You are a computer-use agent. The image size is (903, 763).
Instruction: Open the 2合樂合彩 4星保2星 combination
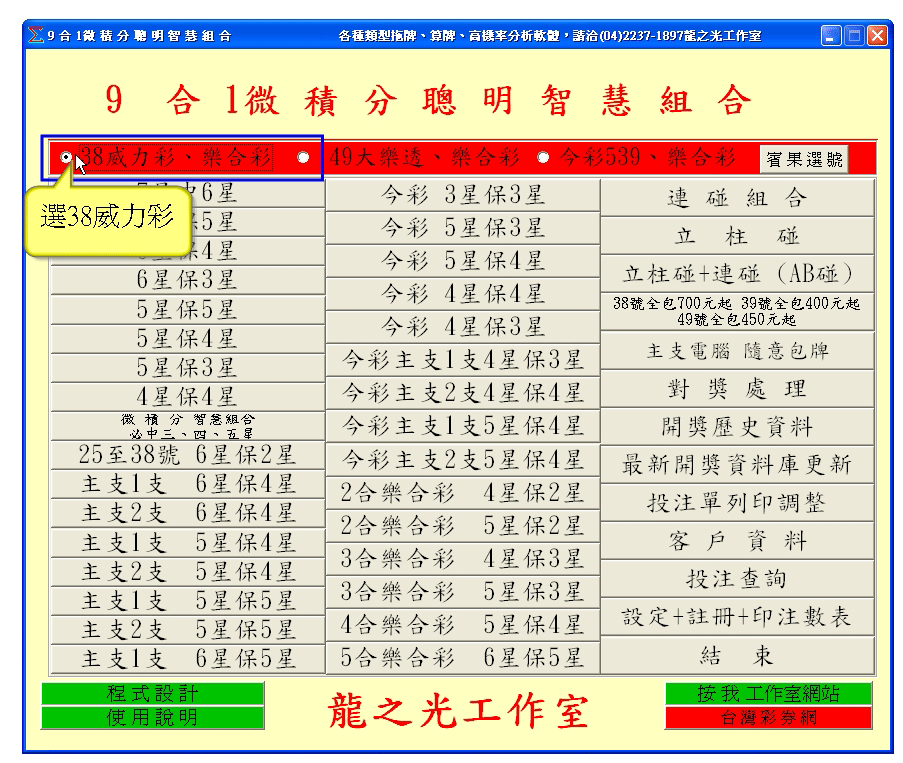pyautogui.click(x=462, y=493)
